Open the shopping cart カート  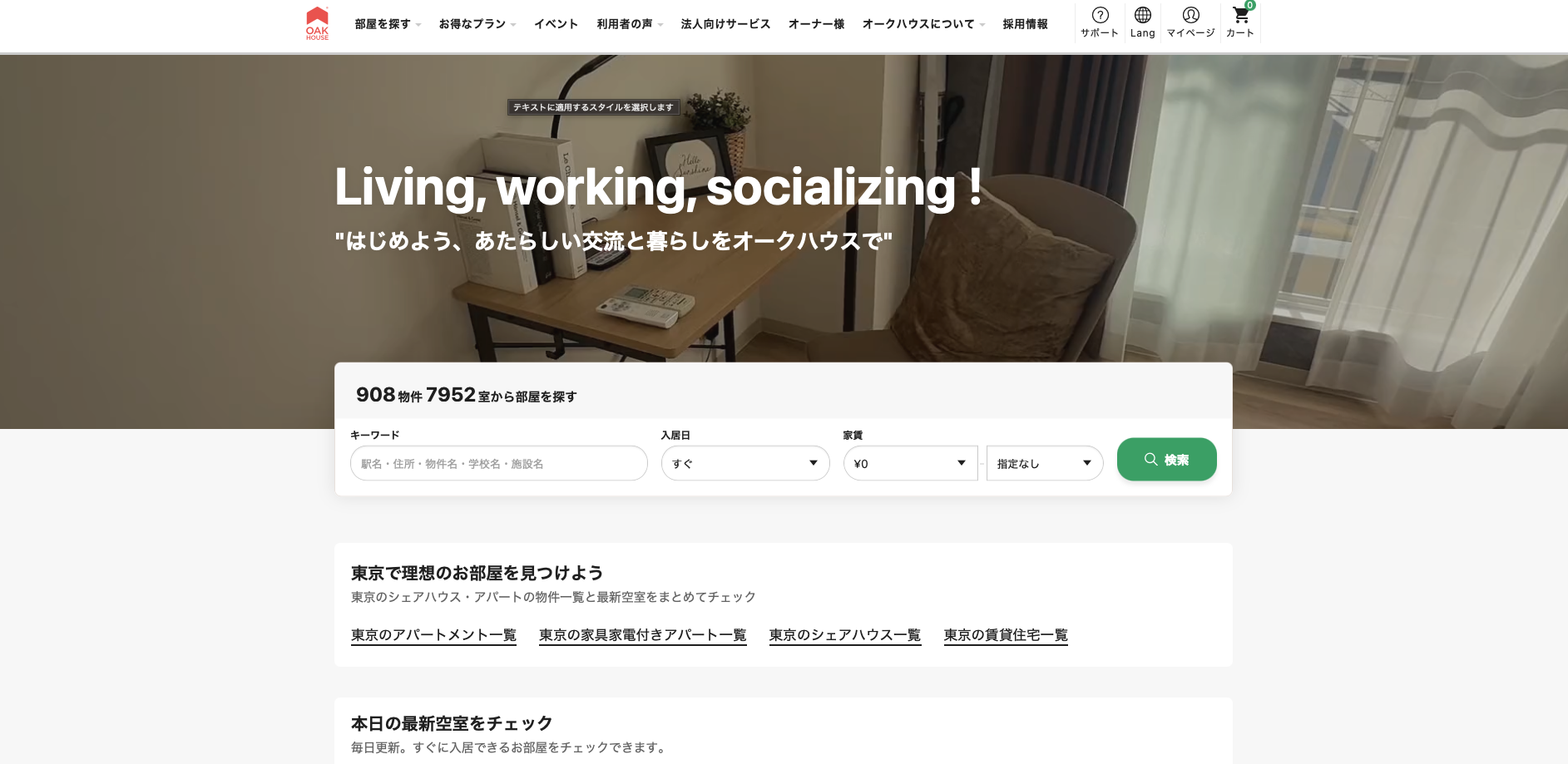point(1240,22)
